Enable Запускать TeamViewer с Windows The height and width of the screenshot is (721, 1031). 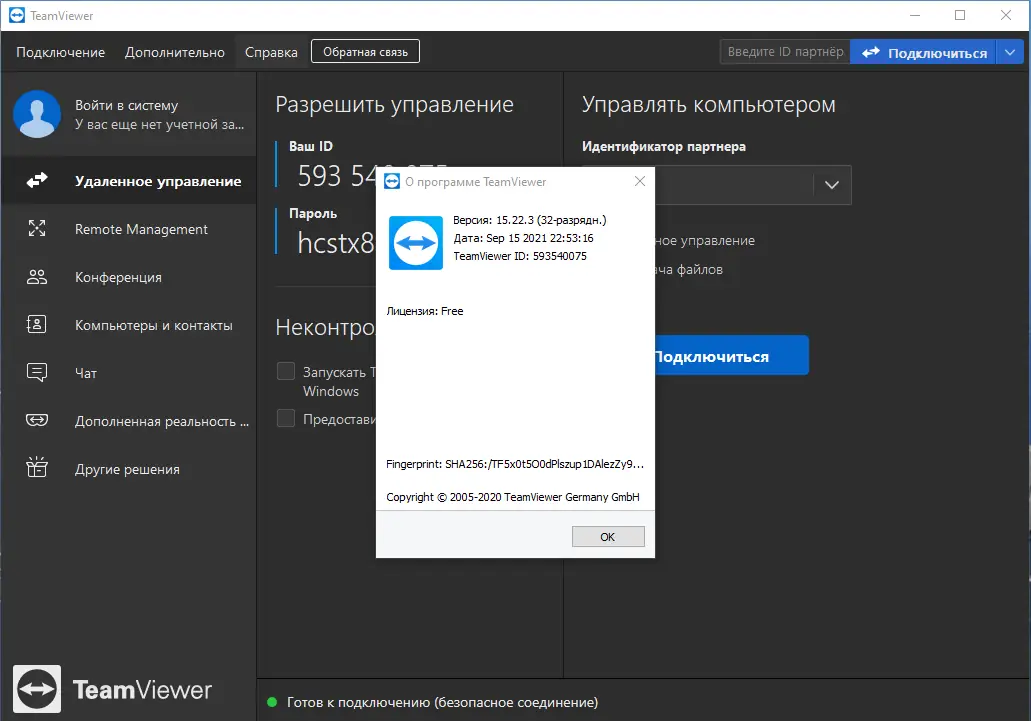[285, 371]
